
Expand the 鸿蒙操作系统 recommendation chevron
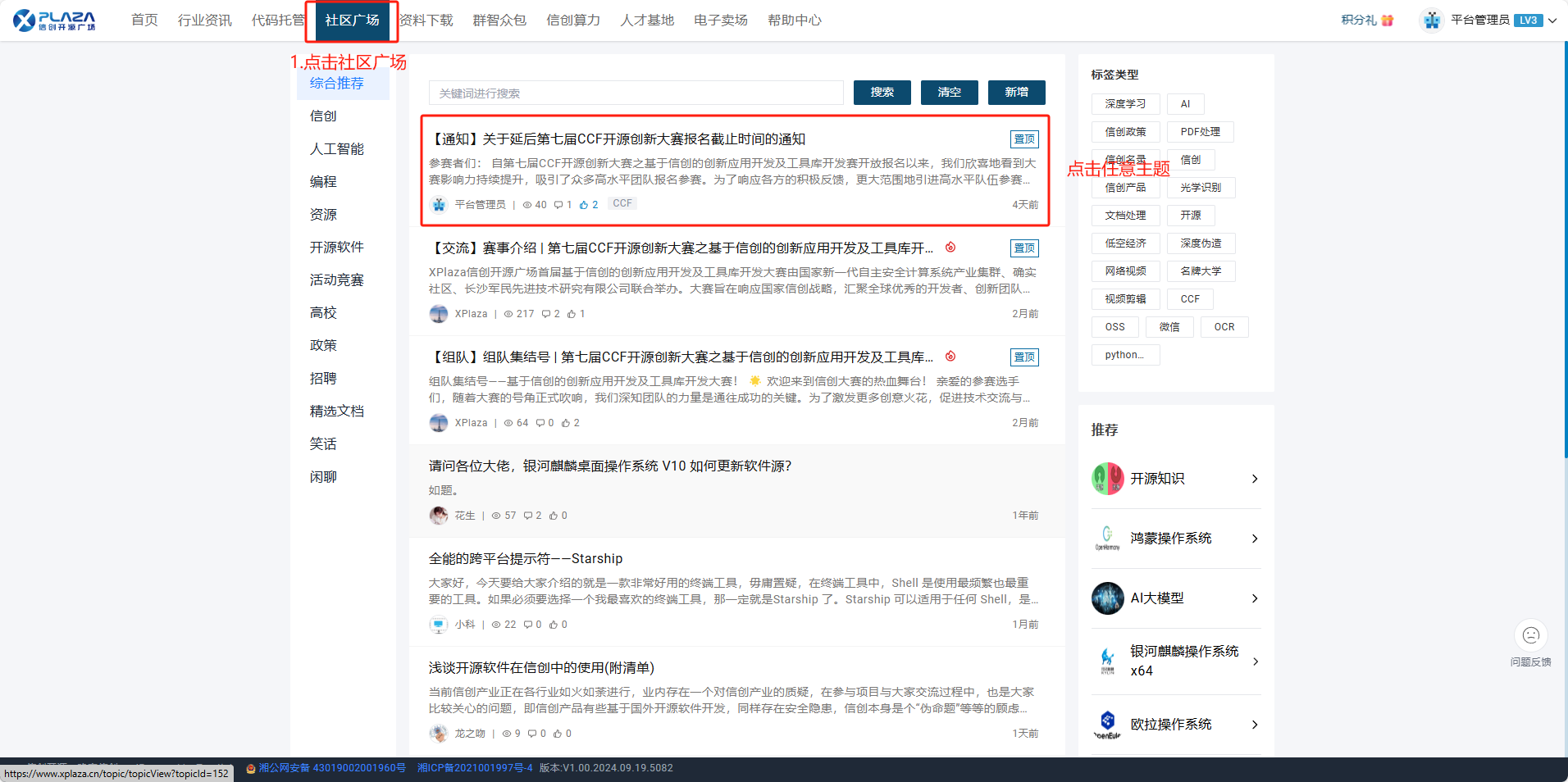pyautogui.click(x=1254, y=539)
